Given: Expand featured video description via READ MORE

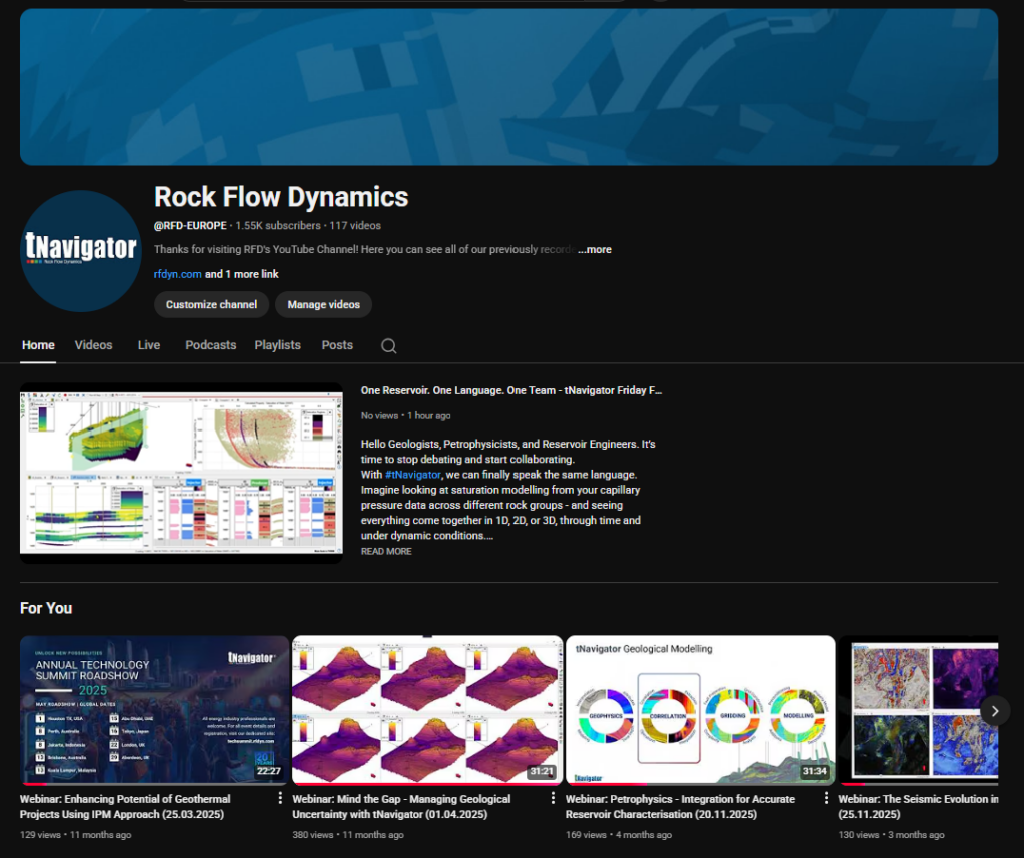Looking at the screenshot, I should pos(386,551).
